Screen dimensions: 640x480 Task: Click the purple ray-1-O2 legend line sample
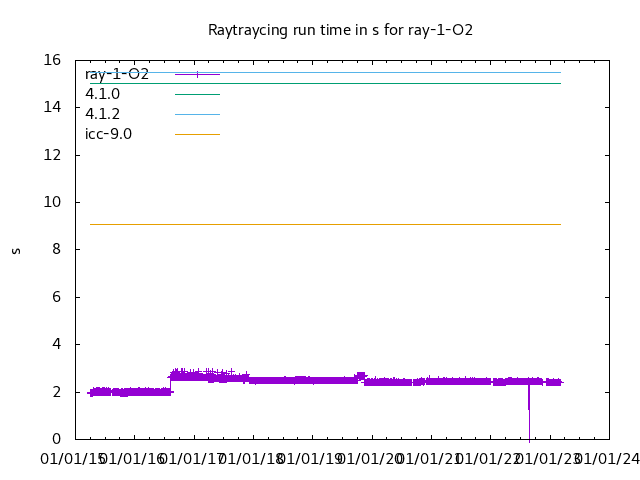click(197, 74)
